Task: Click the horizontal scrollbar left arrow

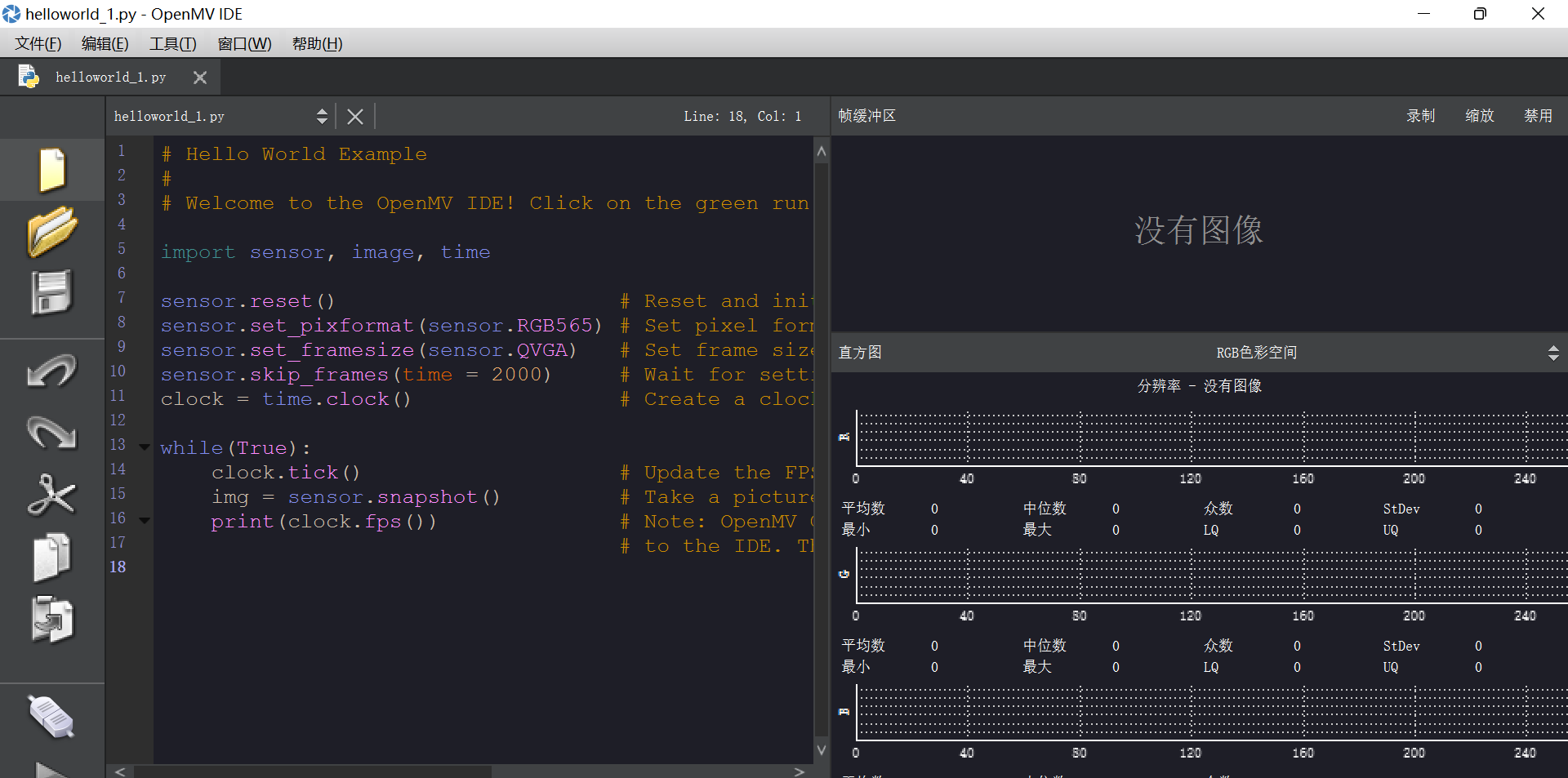Action: (120, 771)
